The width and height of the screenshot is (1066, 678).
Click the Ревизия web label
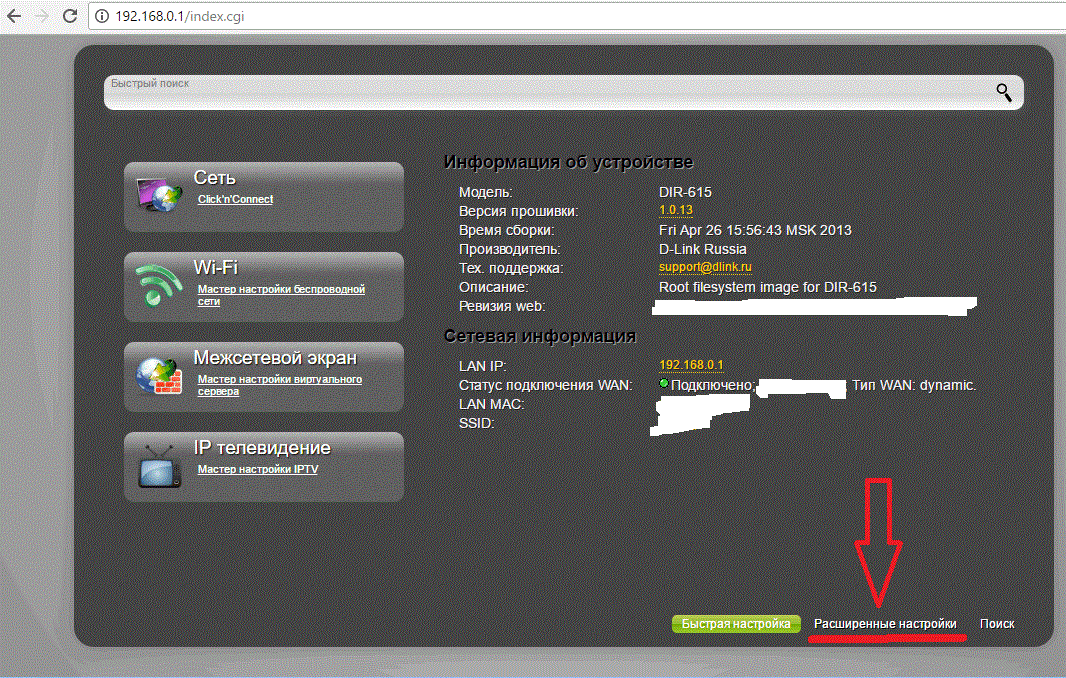point(502,307)
